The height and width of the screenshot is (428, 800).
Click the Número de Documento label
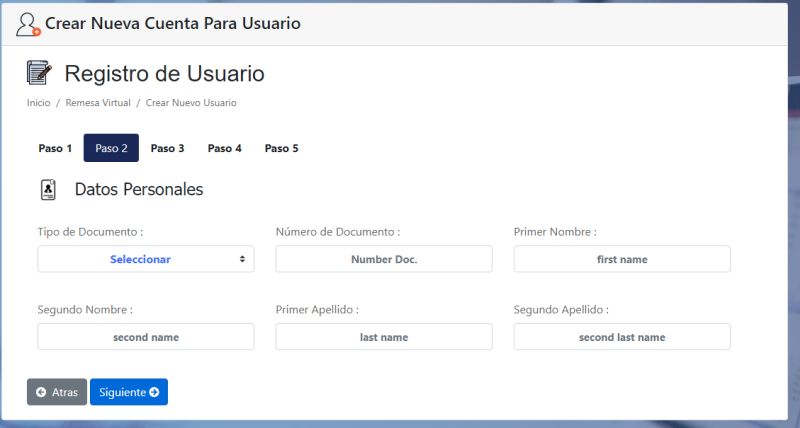click(338, 232)
